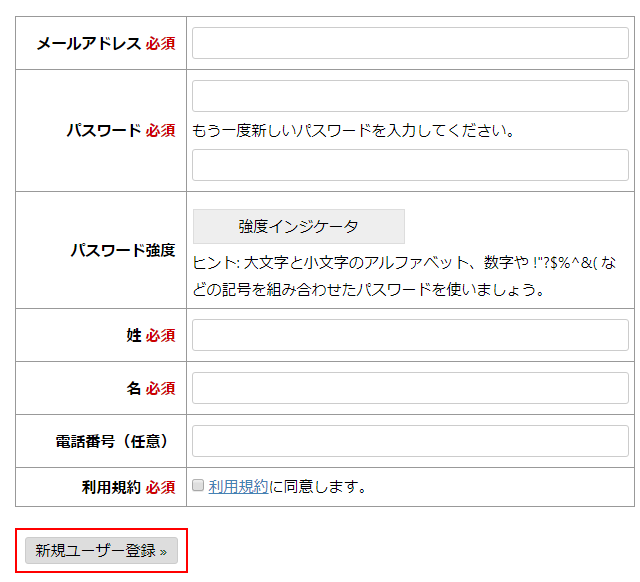Click the メールアドレス label text
Screen dimensions: 640x582
[x=89, y=44]
